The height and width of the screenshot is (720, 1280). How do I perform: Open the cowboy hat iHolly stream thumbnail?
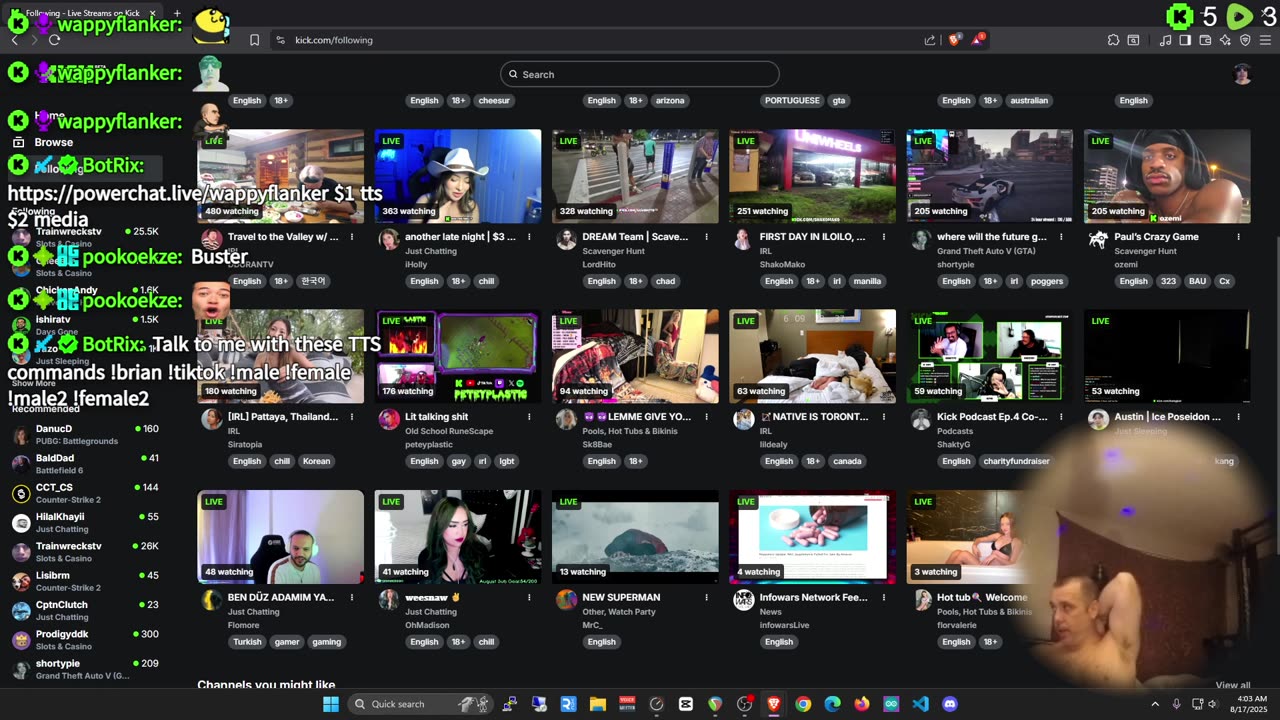pos(458,176)
